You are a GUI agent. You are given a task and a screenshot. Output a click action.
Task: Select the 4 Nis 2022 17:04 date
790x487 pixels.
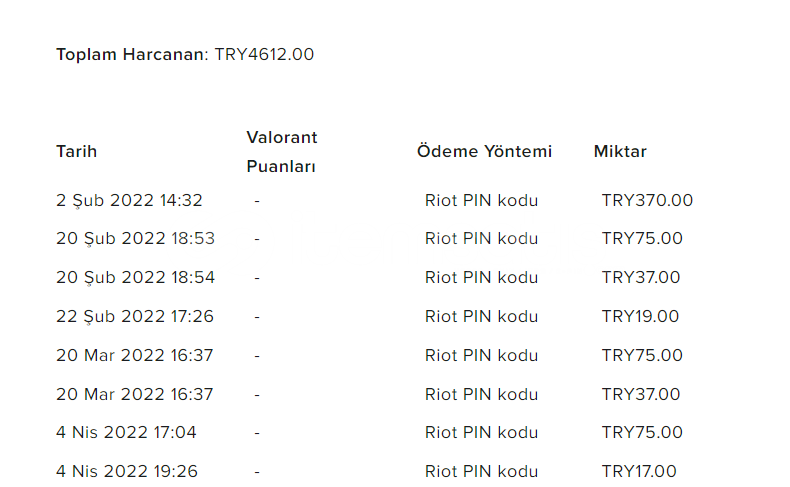pos(126,433)
